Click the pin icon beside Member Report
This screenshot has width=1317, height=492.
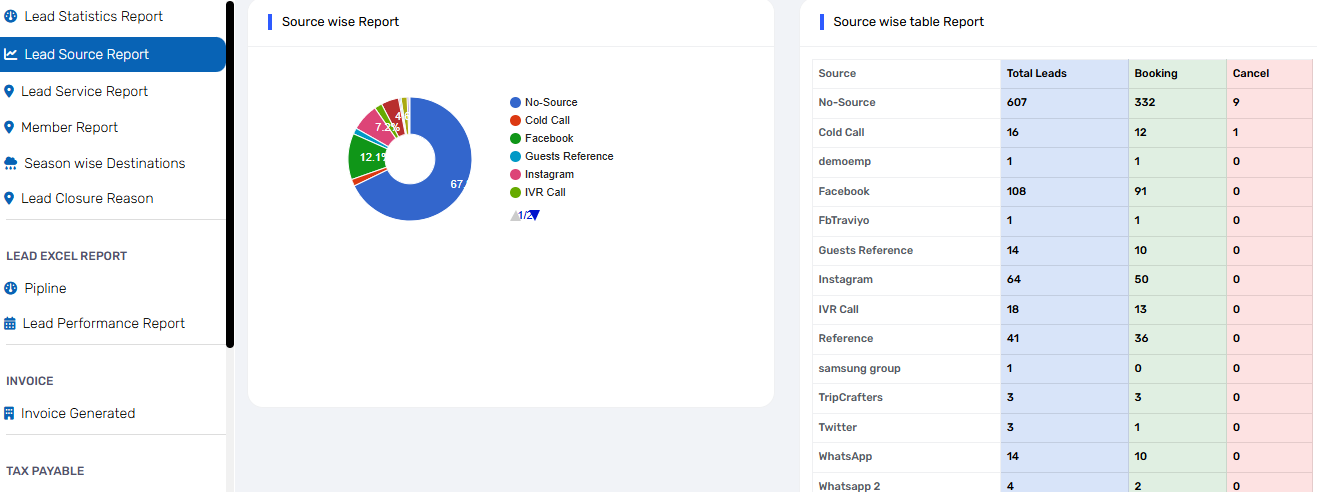click(x=10, y=127)
